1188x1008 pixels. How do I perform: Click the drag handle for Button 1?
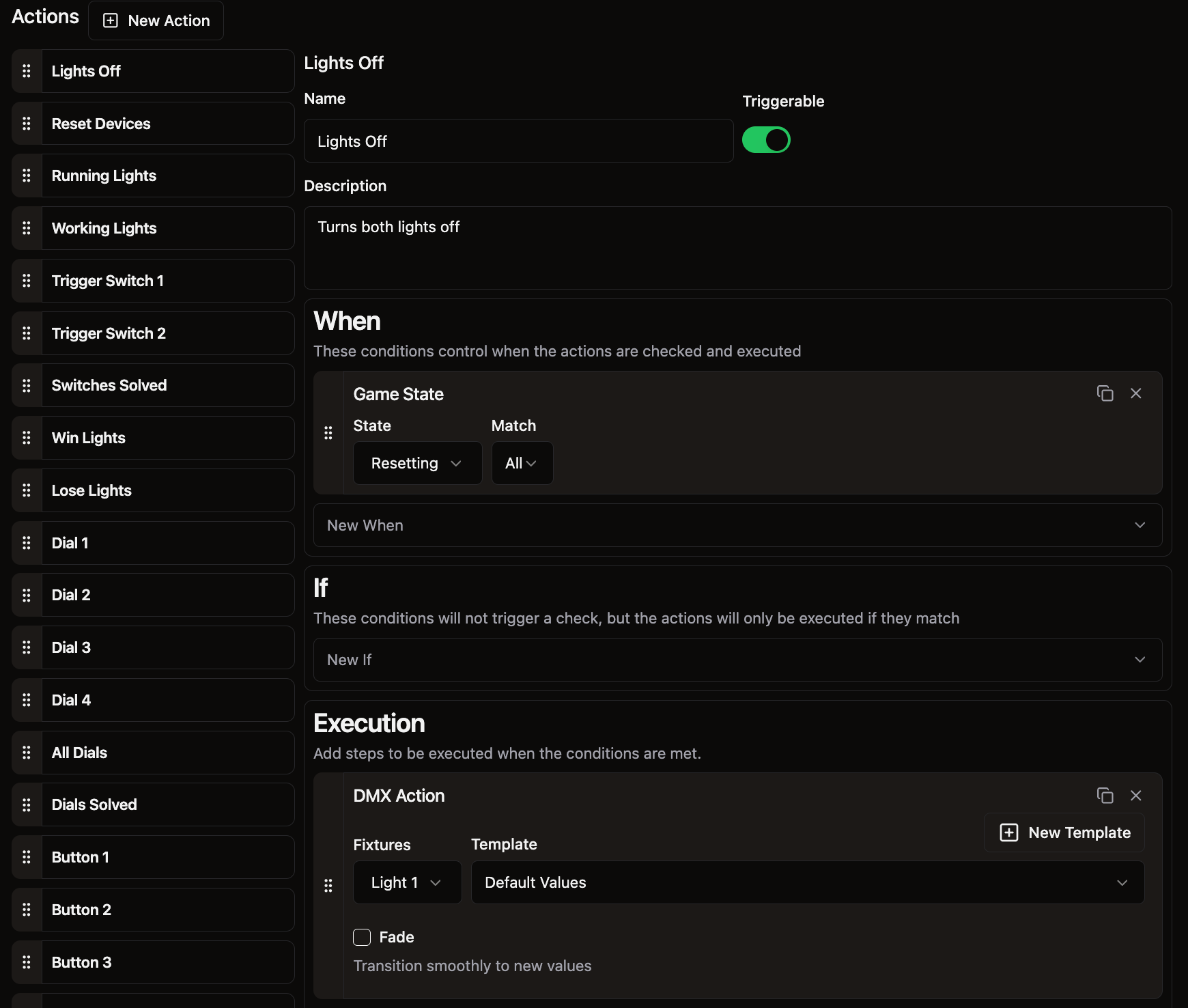click(27, 857)
